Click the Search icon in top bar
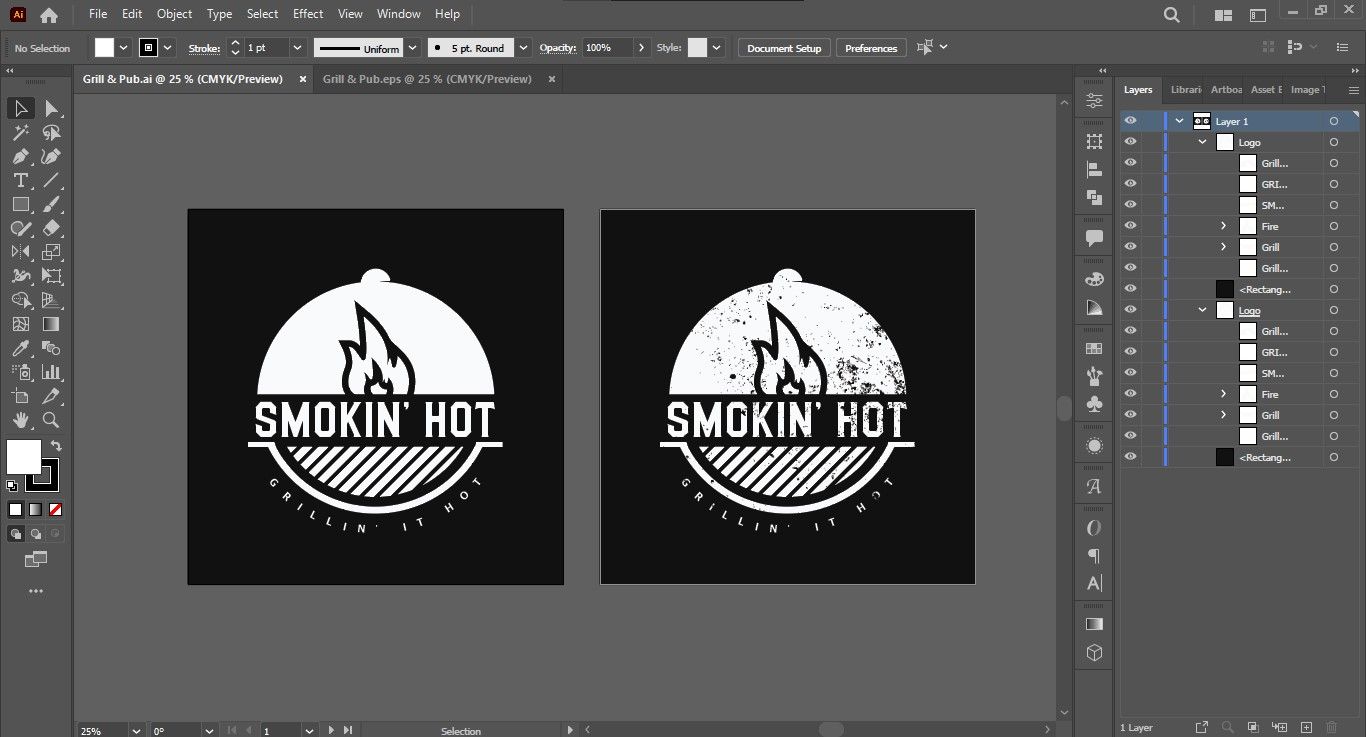1366x737 pixels. point(1172,15)
